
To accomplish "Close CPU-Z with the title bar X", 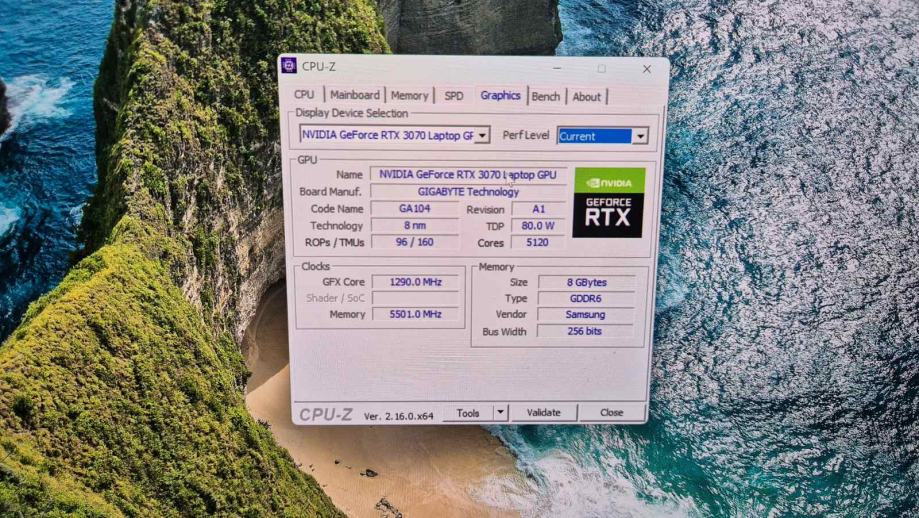I will click(x=646, y=69).
